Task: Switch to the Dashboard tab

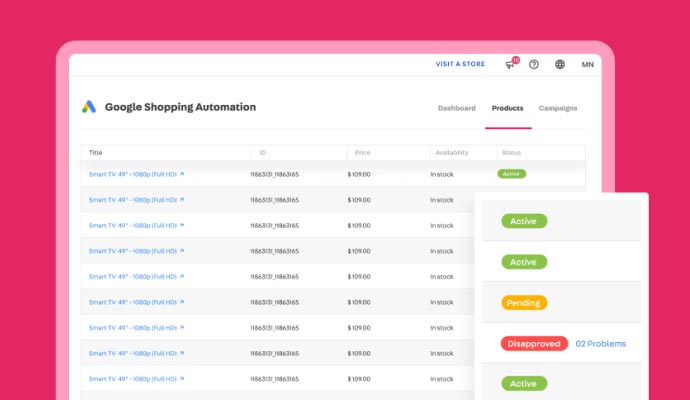Action: pyautogui.click(x=456, y=108)
